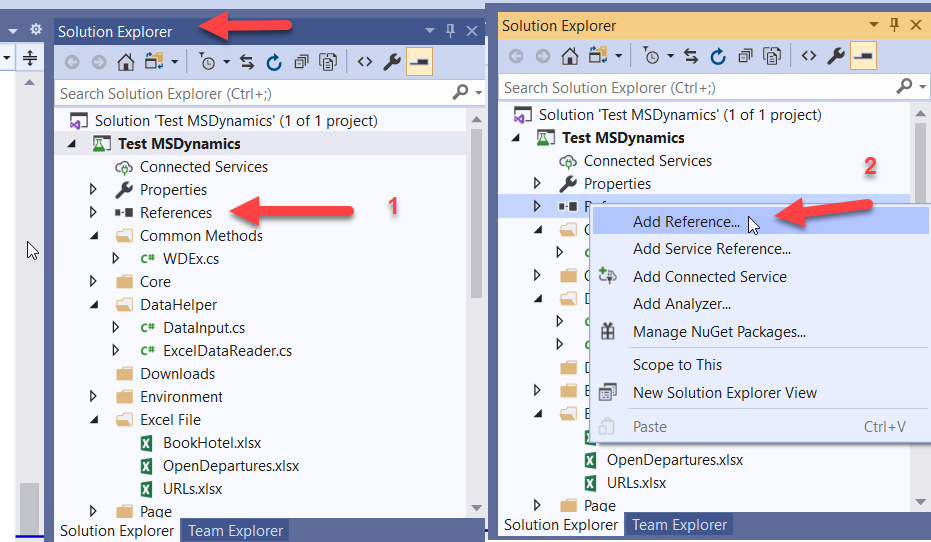Screen dimensions: 931x542
Task: Click Refresh icon in right Solution Explorer toolbar
Action: click(718, 56)
